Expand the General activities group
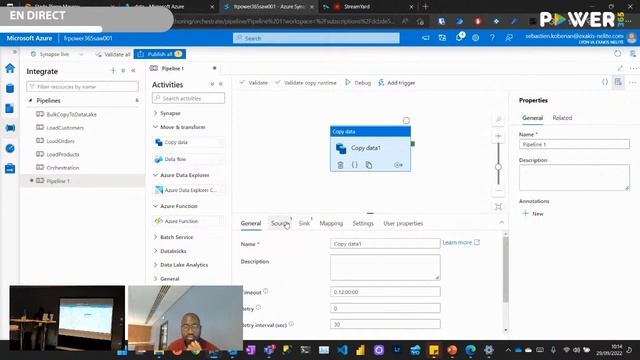This screenshot has height=360, width=640. pyautogui.click(x=155, y=279)
